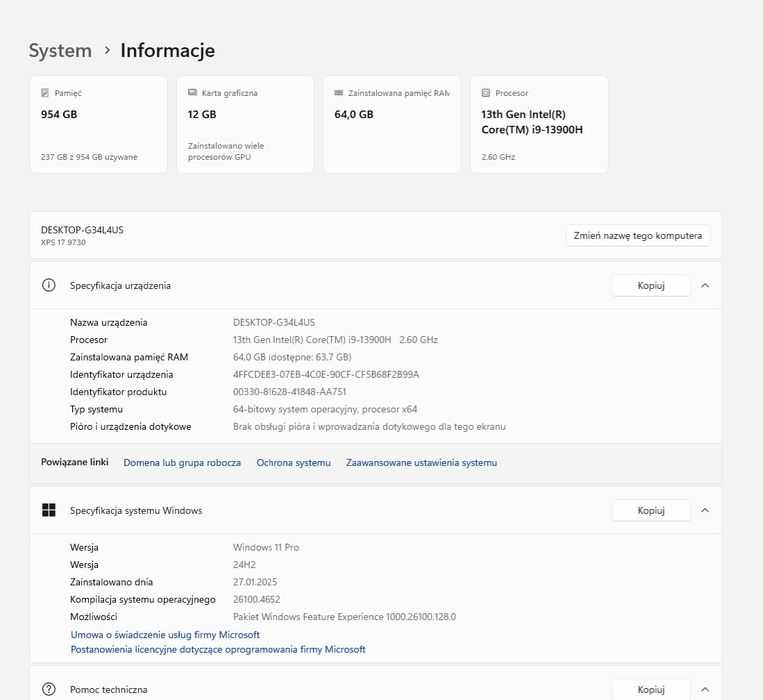Copy Windows specifications with Kopiuj button
763x700 pixels.
coord(651,510)
